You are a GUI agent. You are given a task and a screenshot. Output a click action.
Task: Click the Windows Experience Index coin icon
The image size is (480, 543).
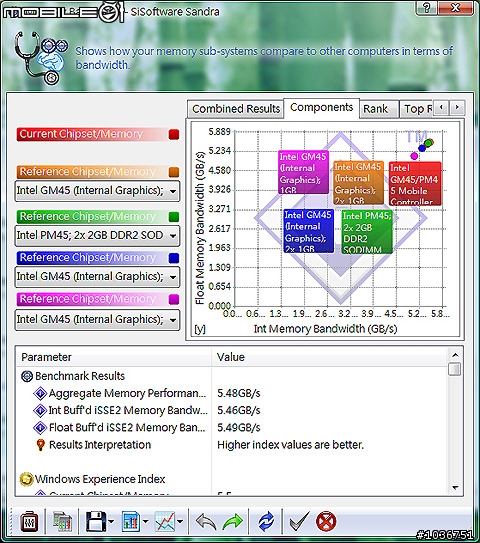26,479
